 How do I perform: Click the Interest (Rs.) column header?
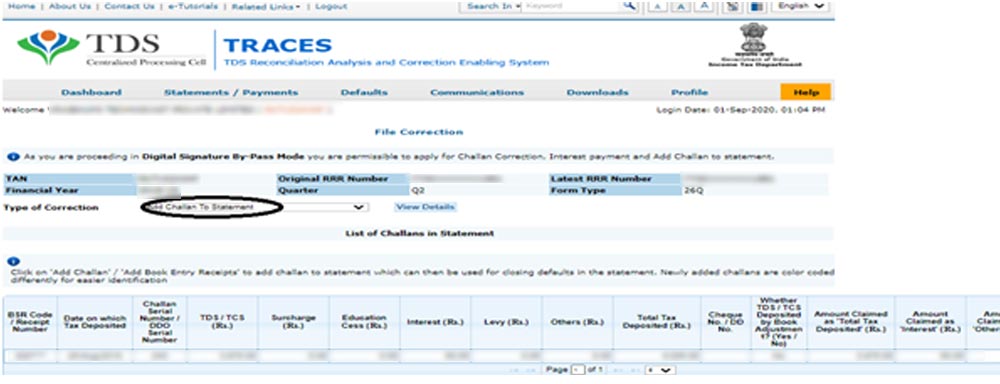click(x=436, y=322)
